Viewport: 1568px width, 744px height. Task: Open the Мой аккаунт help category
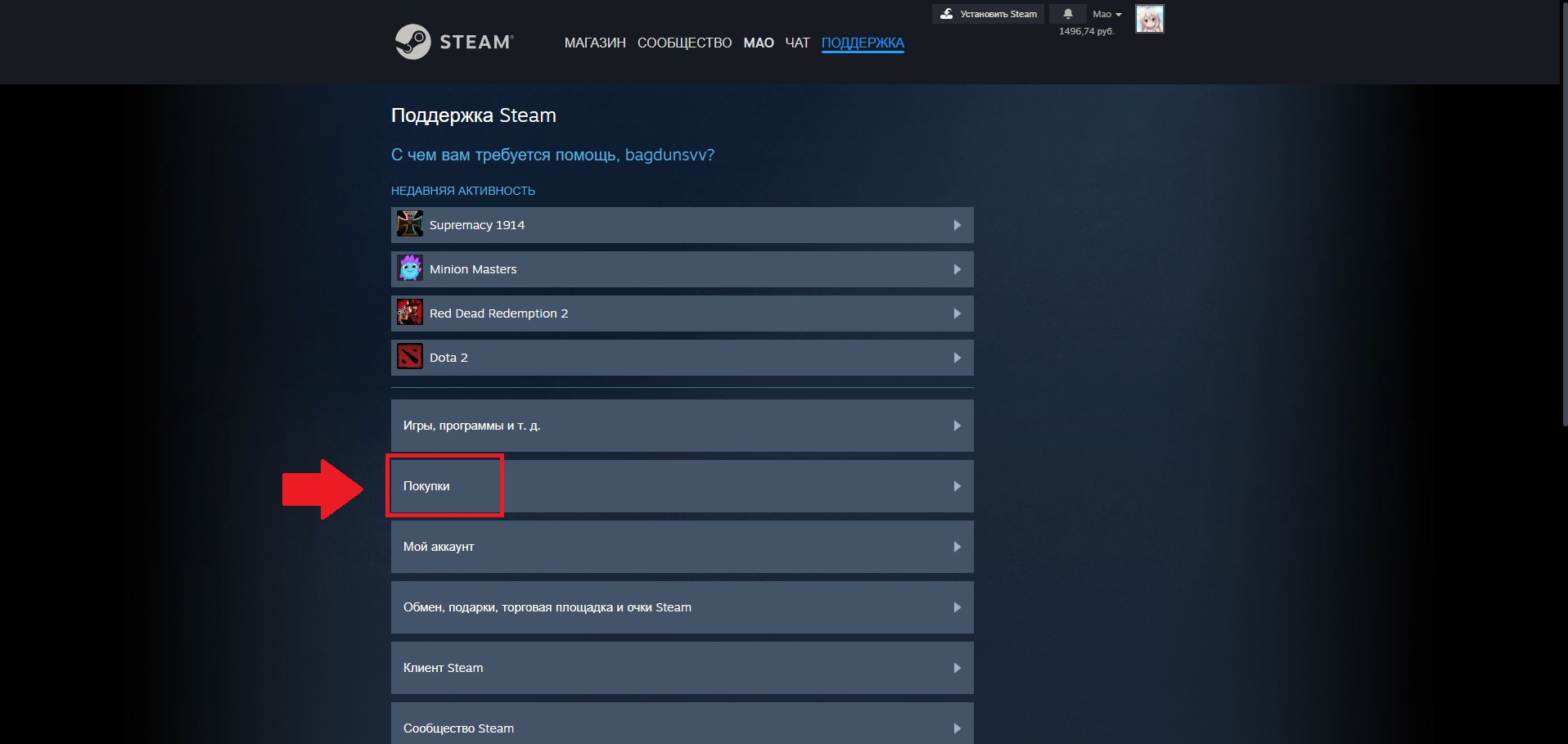coord(683,547)
